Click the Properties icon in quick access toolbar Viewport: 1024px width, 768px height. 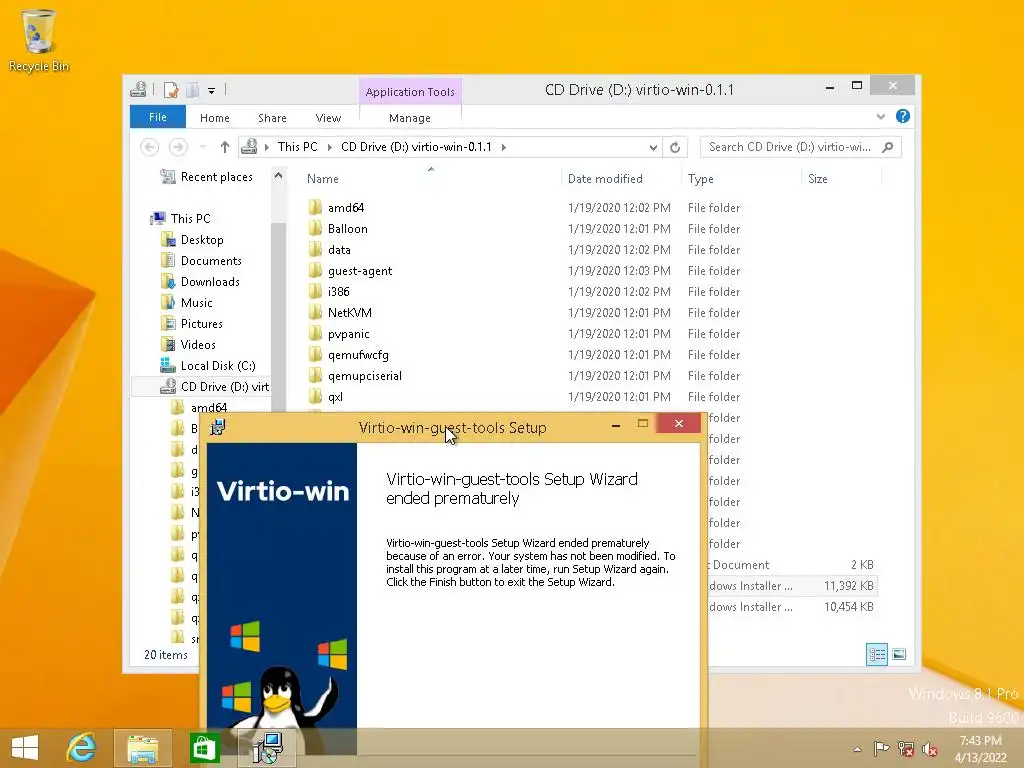[x=171, y=89]
